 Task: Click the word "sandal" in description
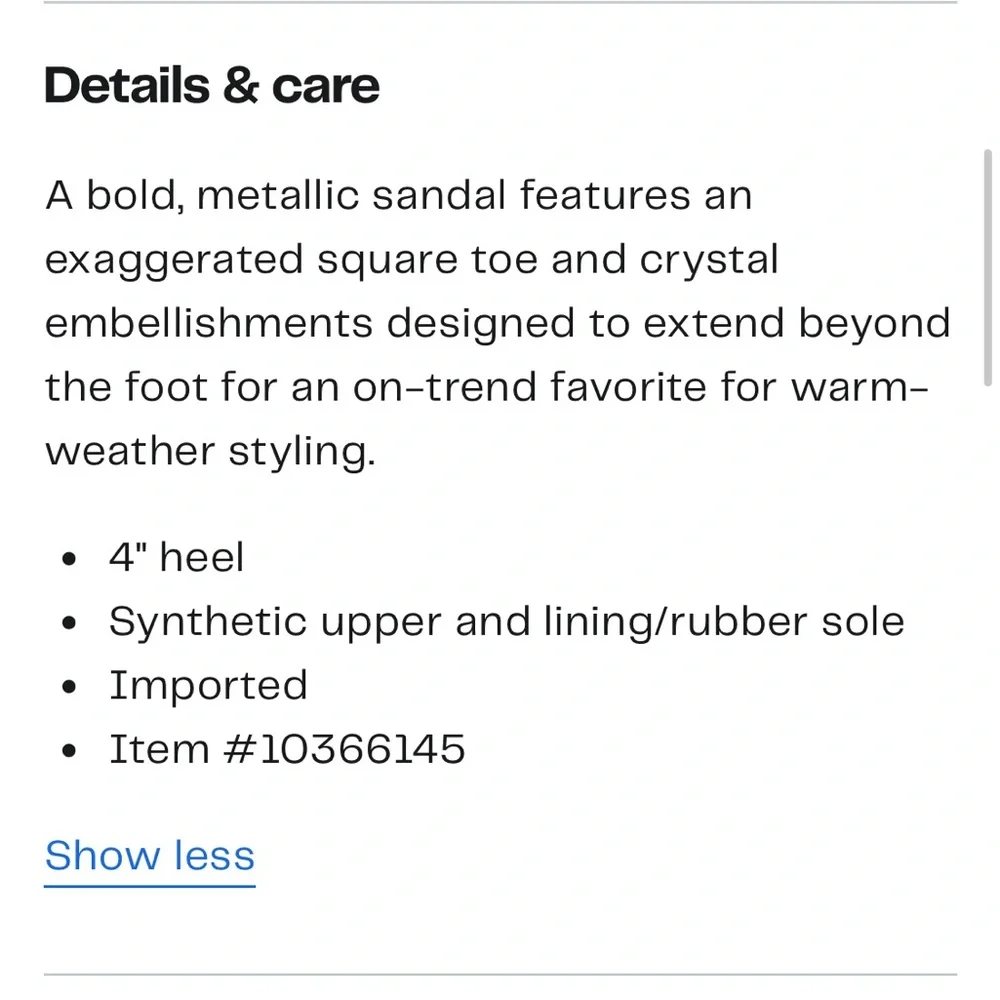point(439,195)
